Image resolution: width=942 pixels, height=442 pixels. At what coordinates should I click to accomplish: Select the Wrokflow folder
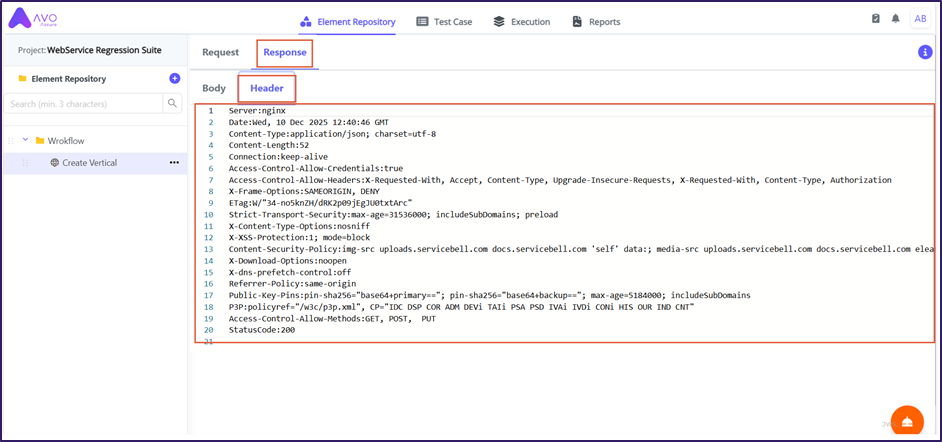click(x=65, y=140)
